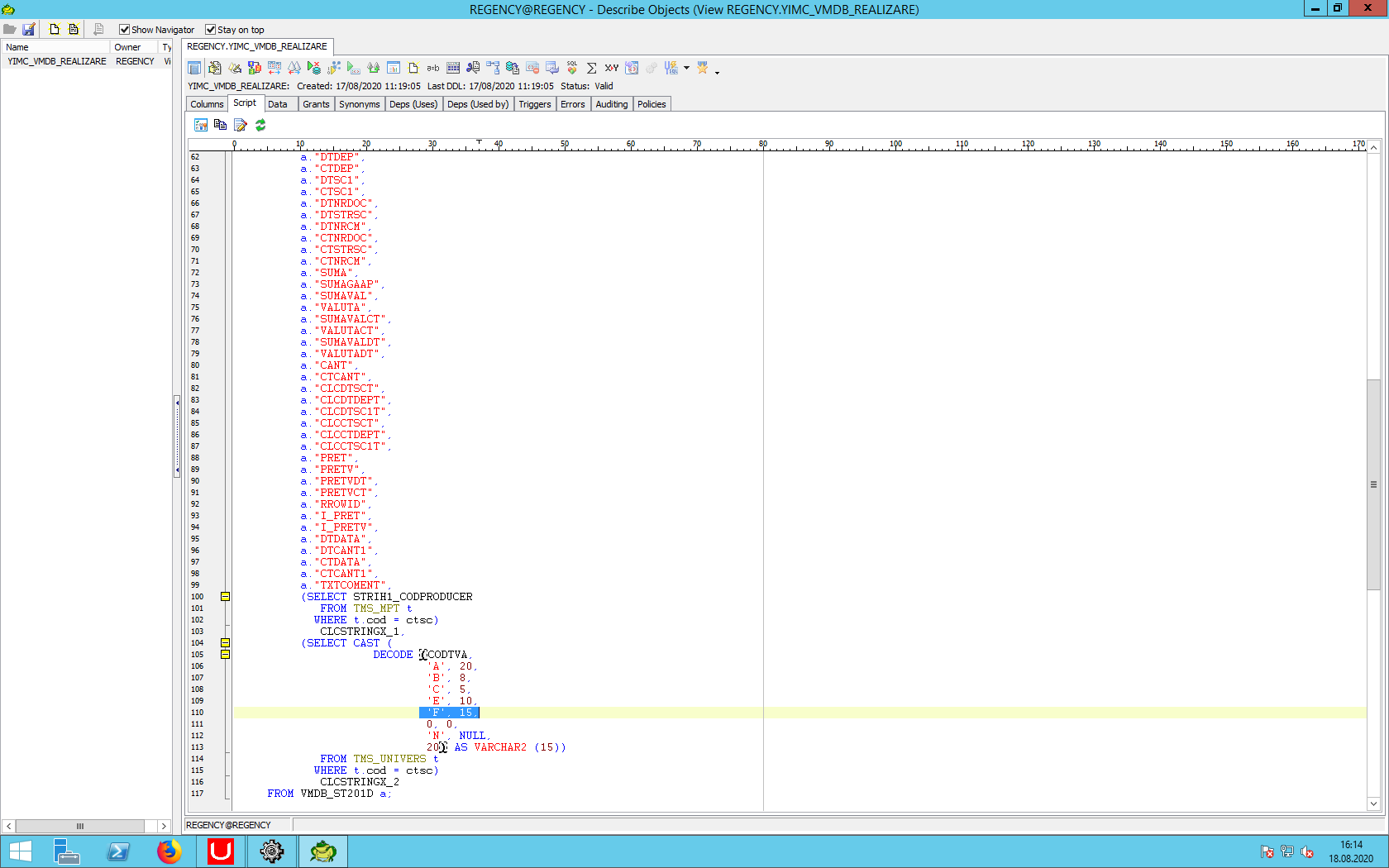1389x868 pixels.
Task: Collapse the code fold marker at line 100
Action: coord(225,597)
